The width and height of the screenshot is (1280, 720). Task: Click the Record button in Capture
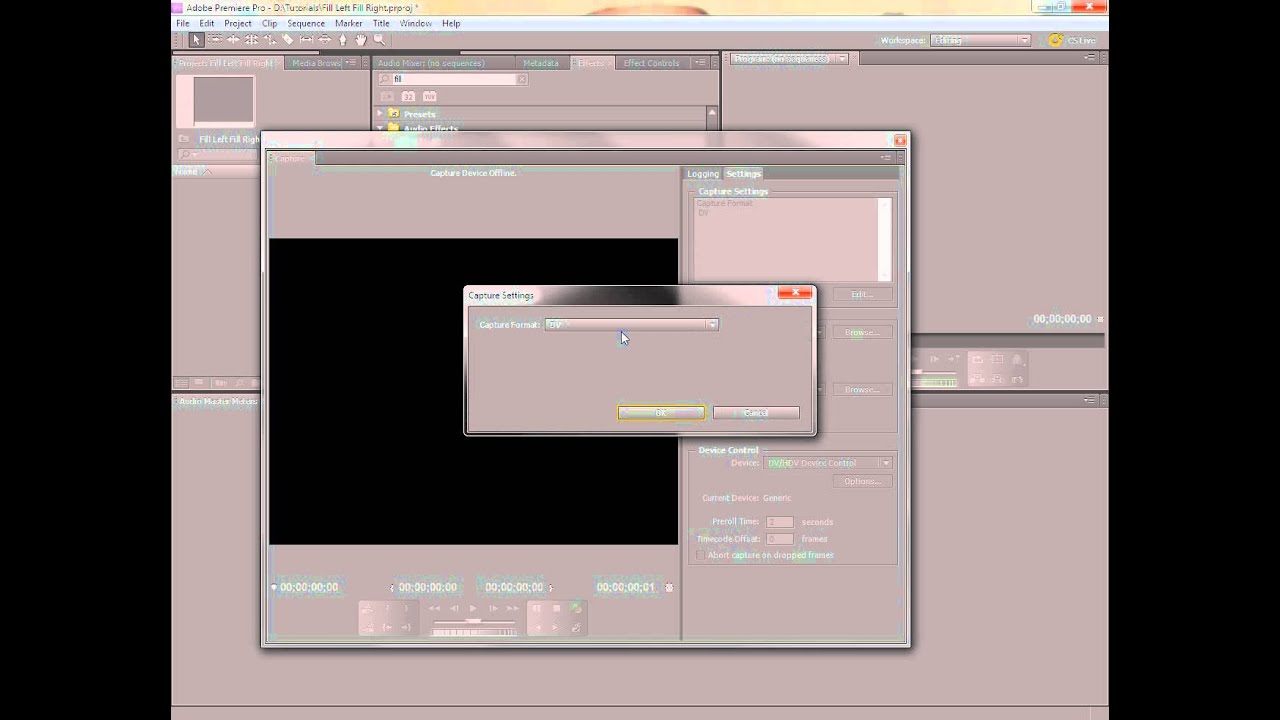click(576, 608)
